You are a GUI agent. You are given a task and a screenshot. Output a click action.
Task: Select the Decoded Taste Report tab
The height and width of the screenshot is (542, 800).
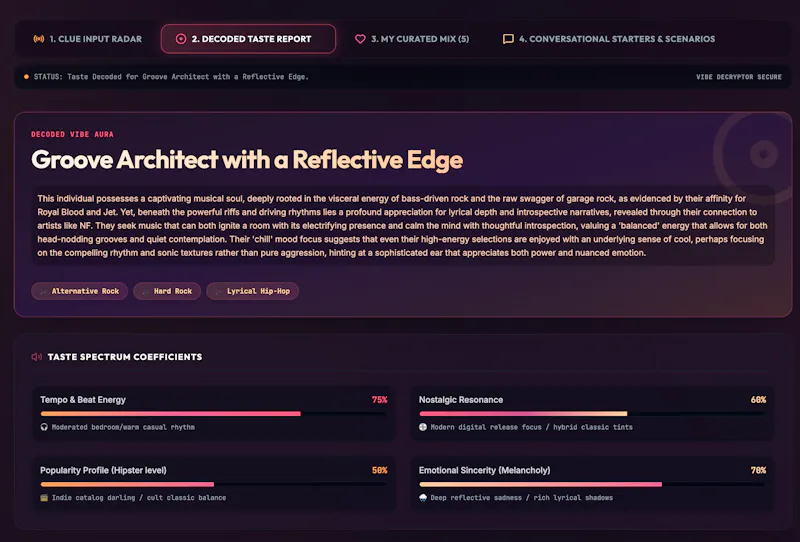click(x=248, y=39)
